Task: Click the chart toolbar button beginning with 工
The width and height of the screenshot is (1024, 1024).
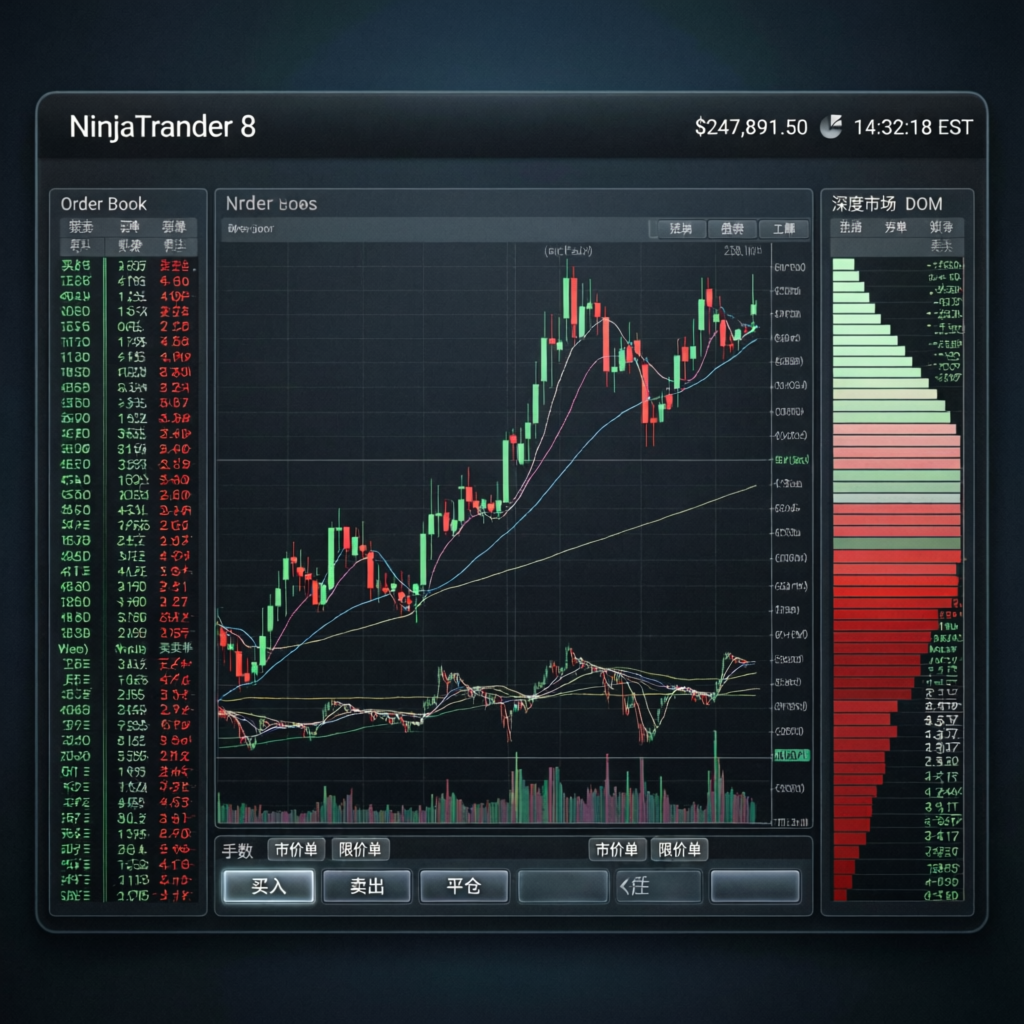Action: click(784, 229)
